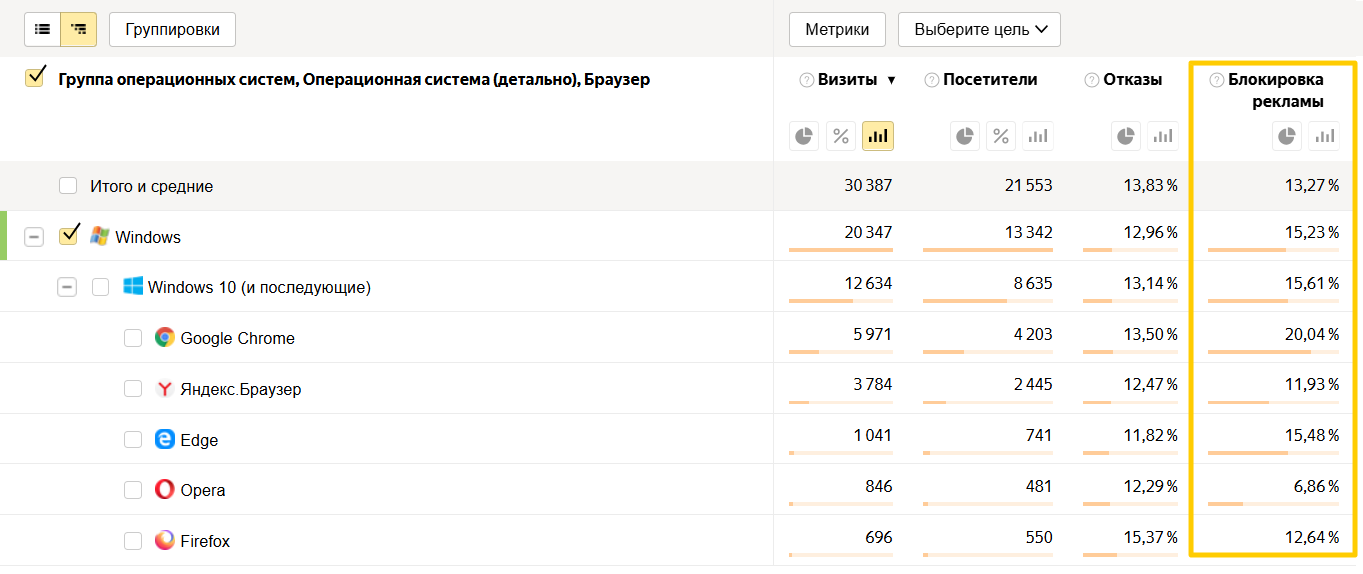Viewport: 1363px width, 574px height.
Task: Open the Выберите цель dropdown
Action: pyautogui.click(x=979, y=29)
